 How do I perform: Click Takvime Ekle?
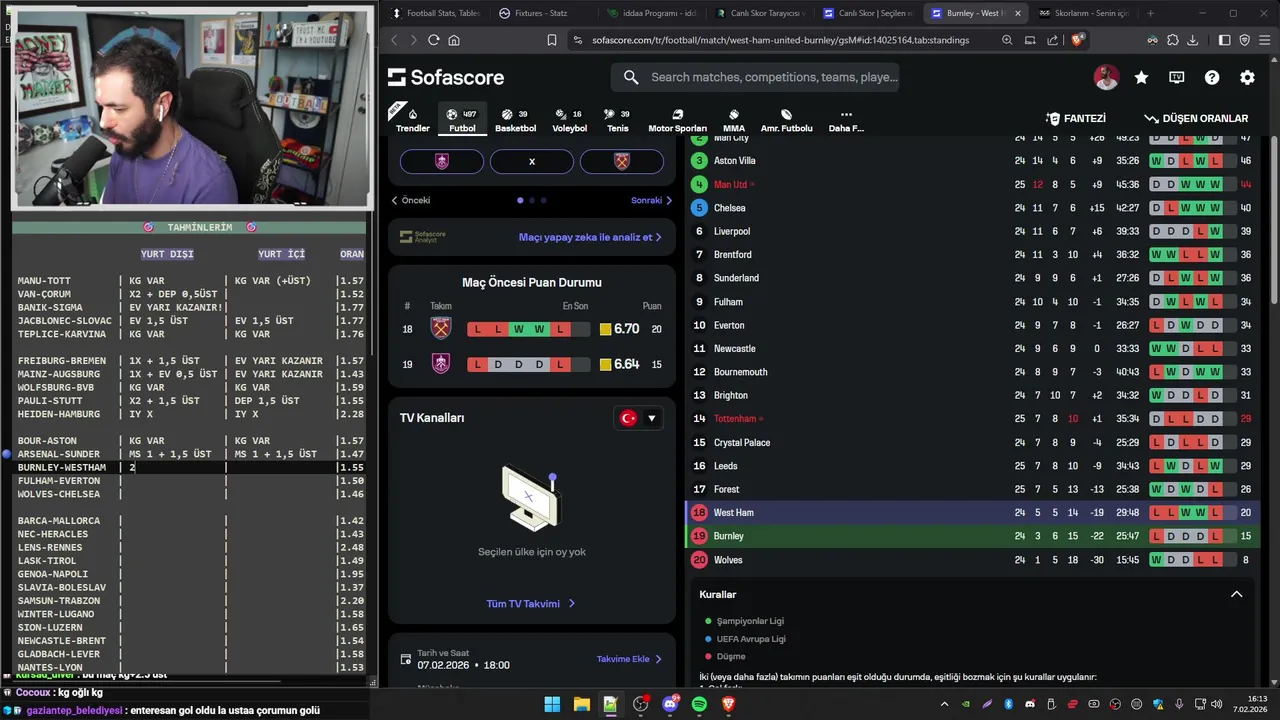(629, 659)
